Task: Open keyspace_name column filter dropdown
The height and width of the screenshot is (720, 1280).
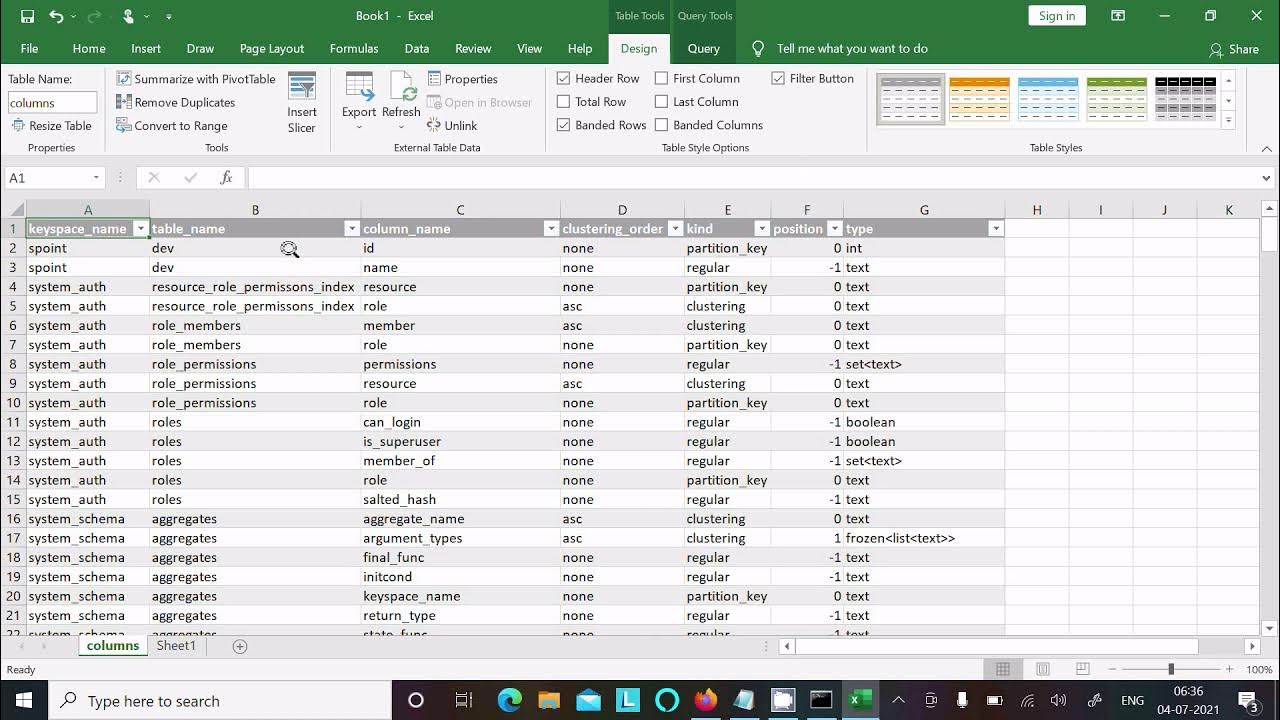Action: [141, 229]
